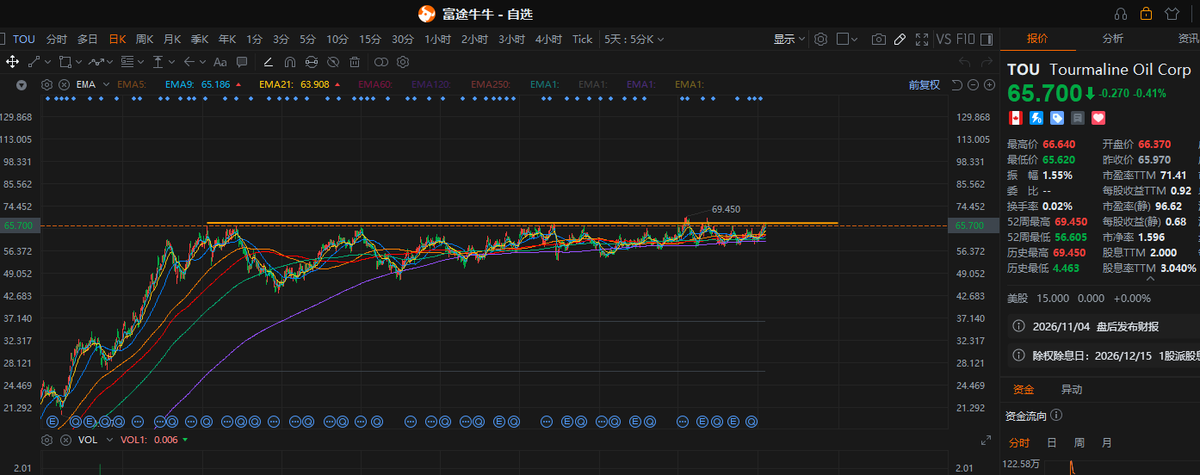Select the price range measure tool
The width and height of the screenshot is (1200, 475).
click(158, 60)
